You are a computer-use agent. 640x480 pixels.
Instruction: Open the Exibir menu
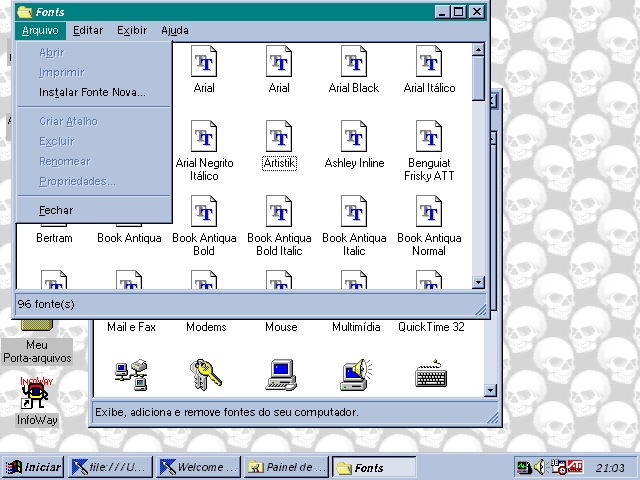pos(132,31)
